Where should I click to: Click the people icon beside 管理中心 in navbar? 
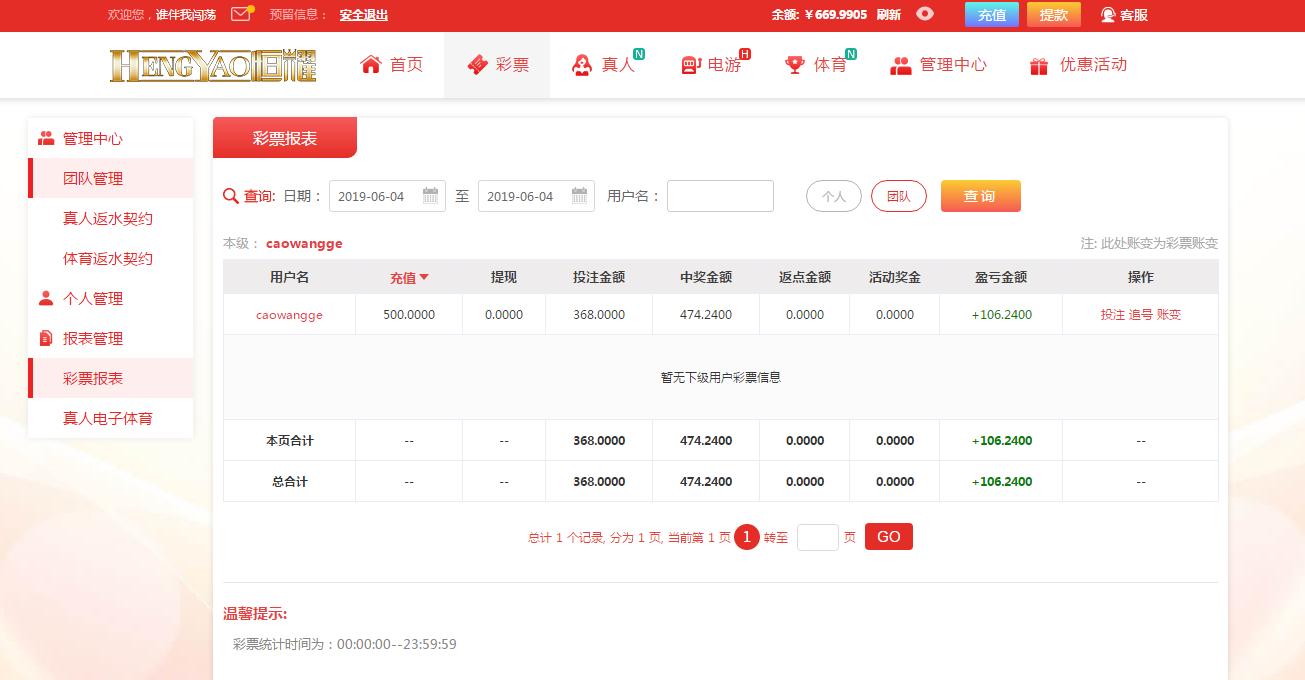pos(901,65)
